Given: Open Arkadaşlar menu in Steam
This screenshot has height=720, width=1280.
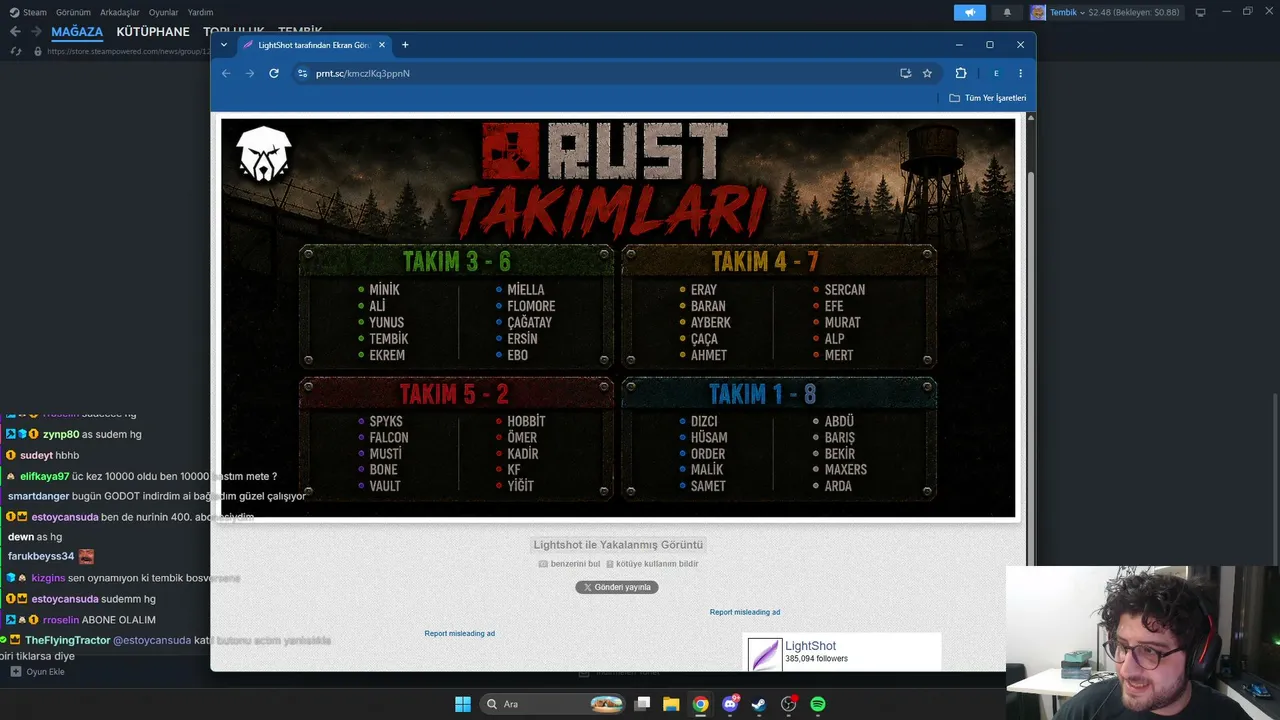Looking at the screenshot, I should [x=120, y=12].
